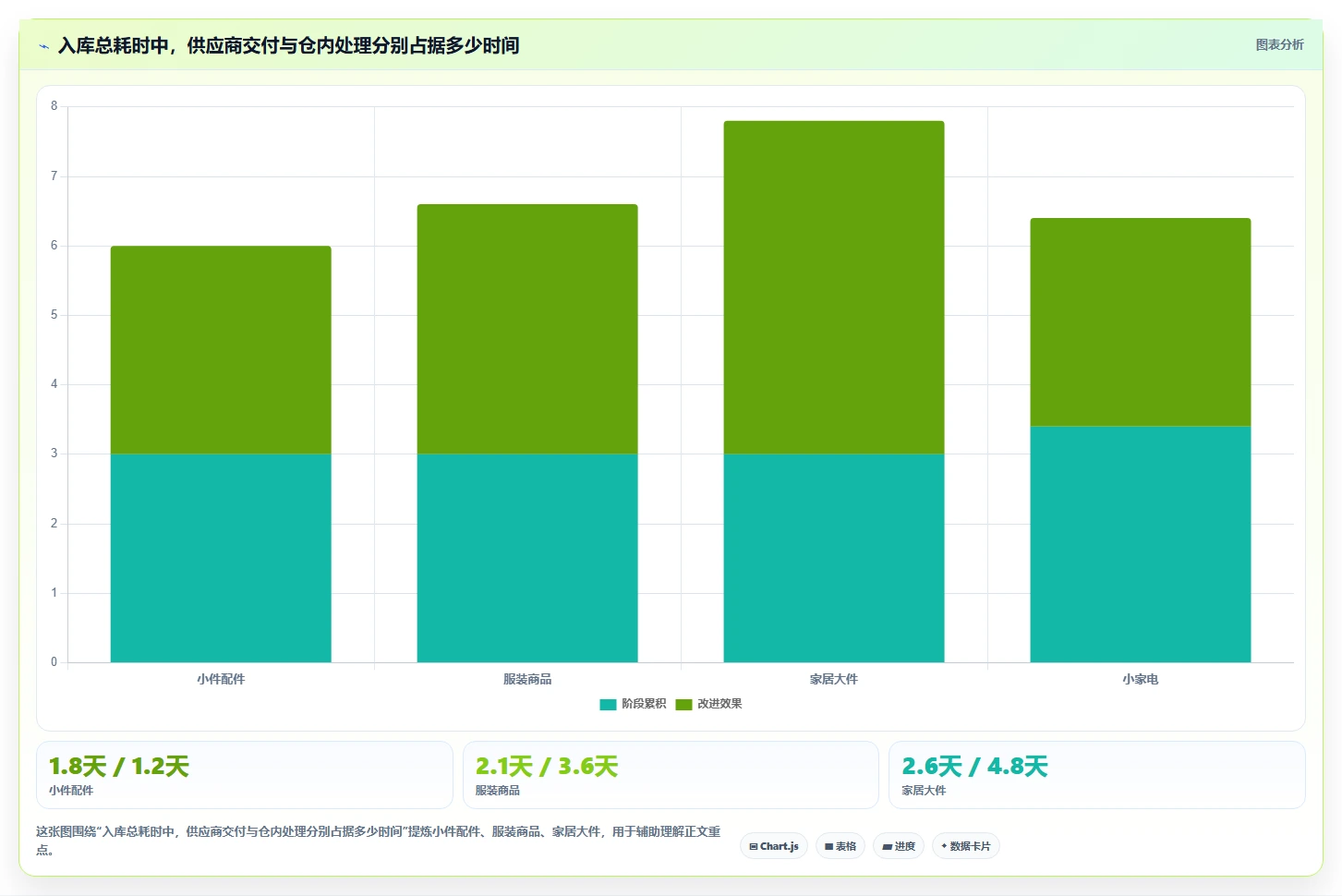Click the 服装商品 caption in the data card
Image resolution: width=1342 pixels, height=896 pixels.
tap(498, 791)
